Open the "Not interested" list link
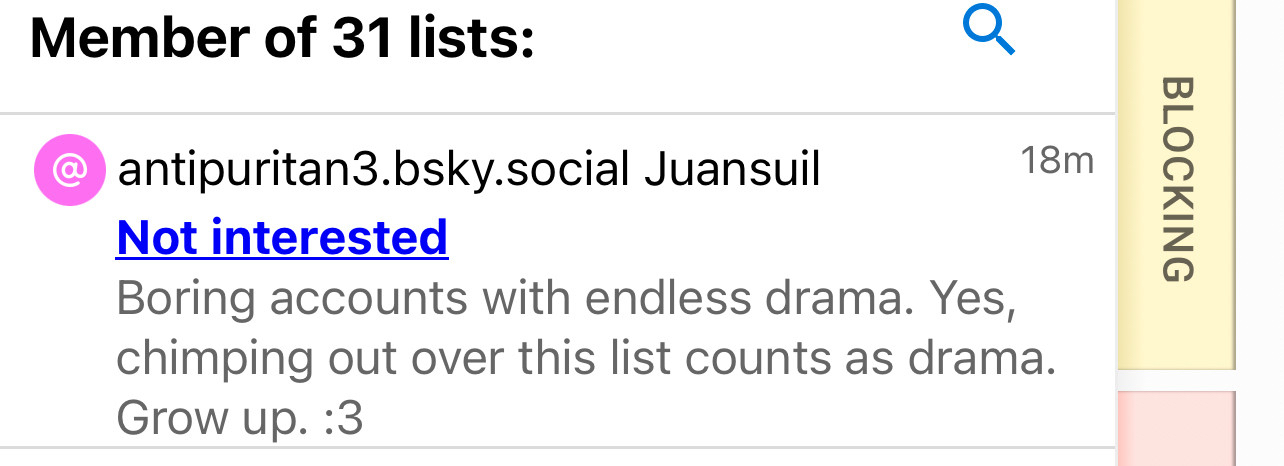 point(282,237)
